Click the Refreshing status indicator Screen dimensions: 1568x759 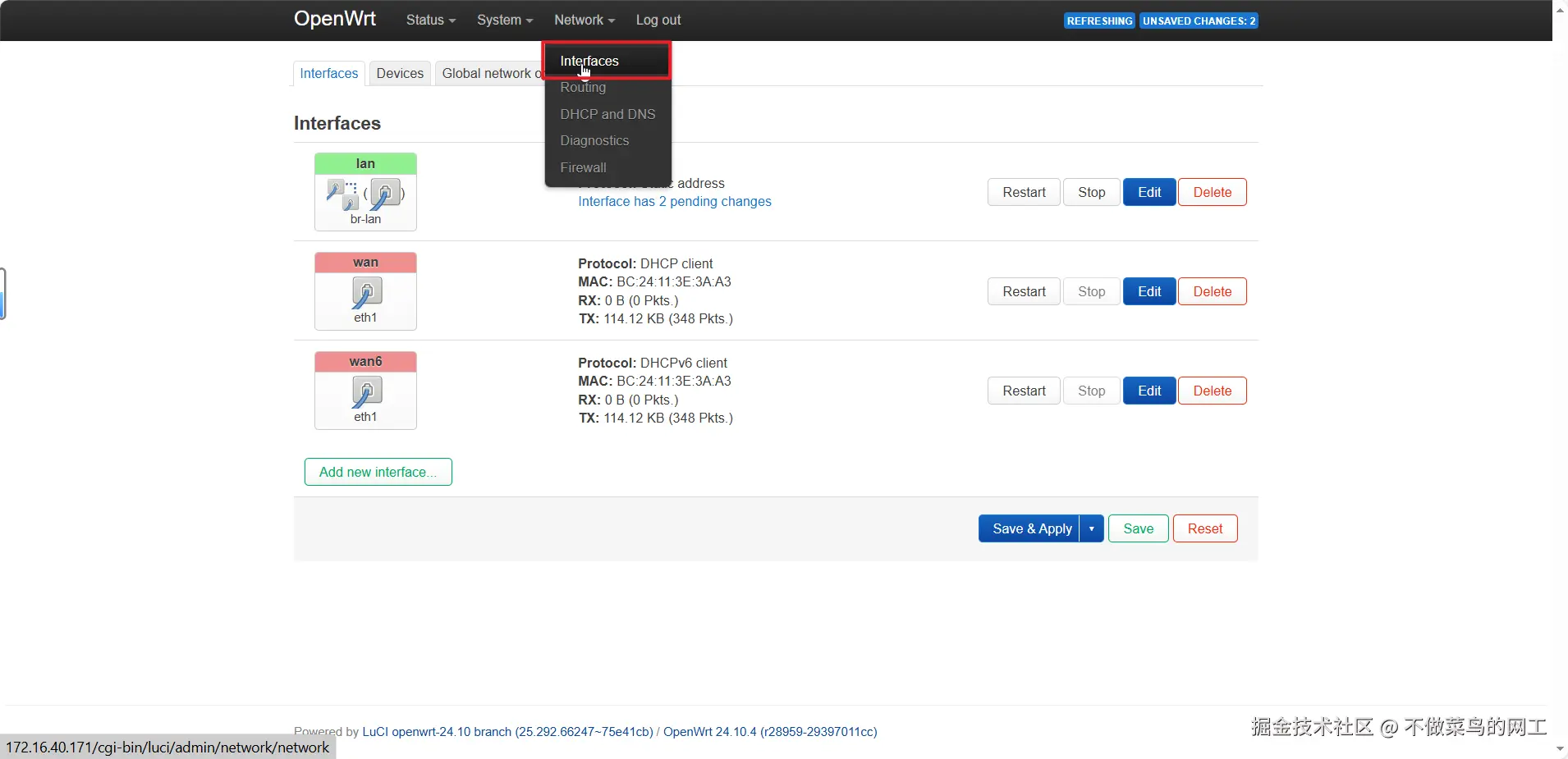point(1099,21)
